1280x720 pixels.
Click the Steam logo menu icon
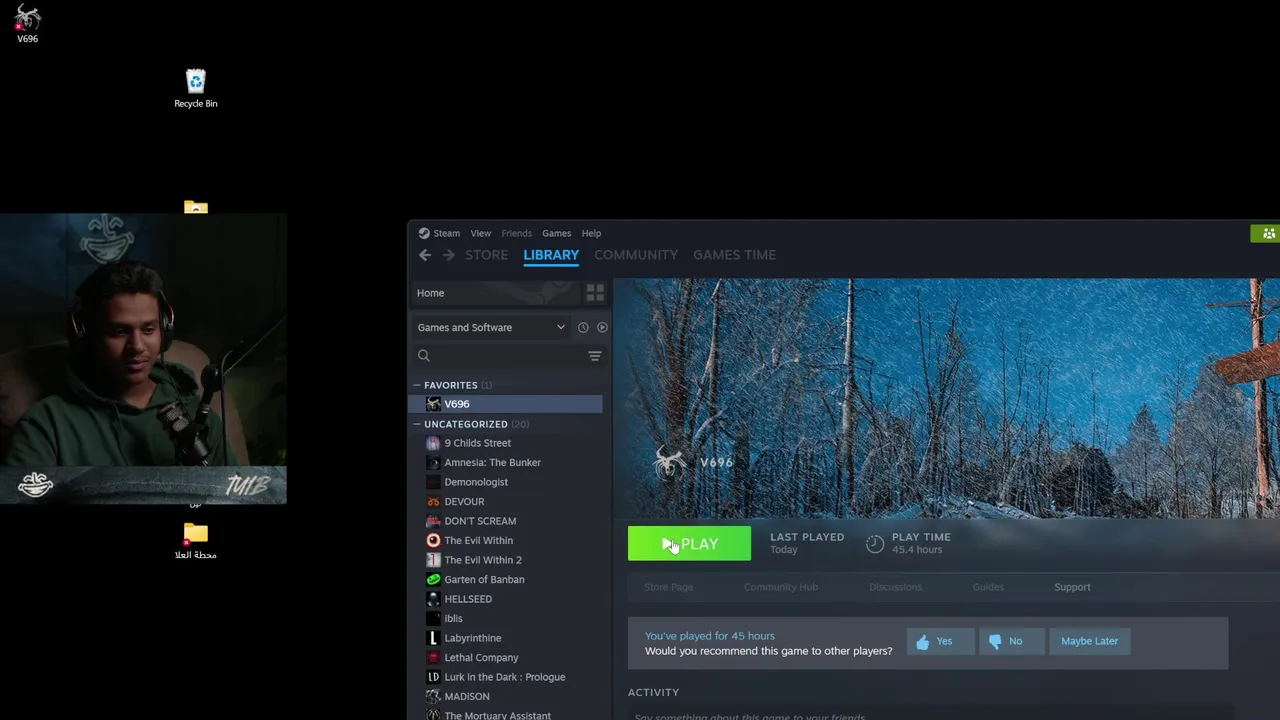pos(424,233)
